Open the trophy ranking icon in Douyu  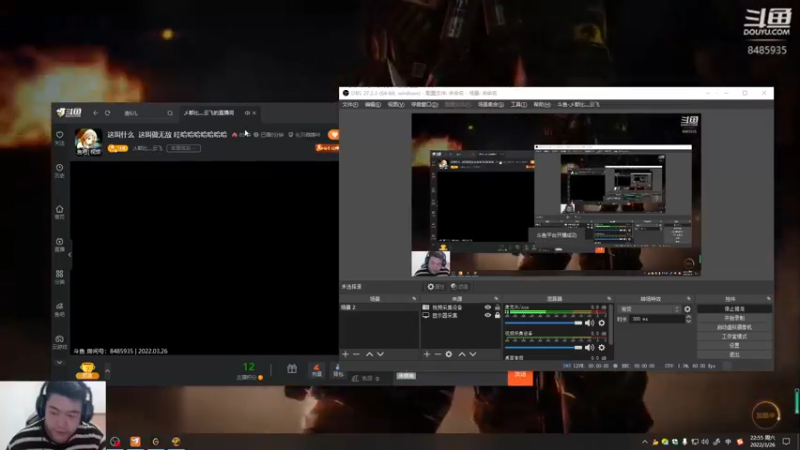(87, 370)
